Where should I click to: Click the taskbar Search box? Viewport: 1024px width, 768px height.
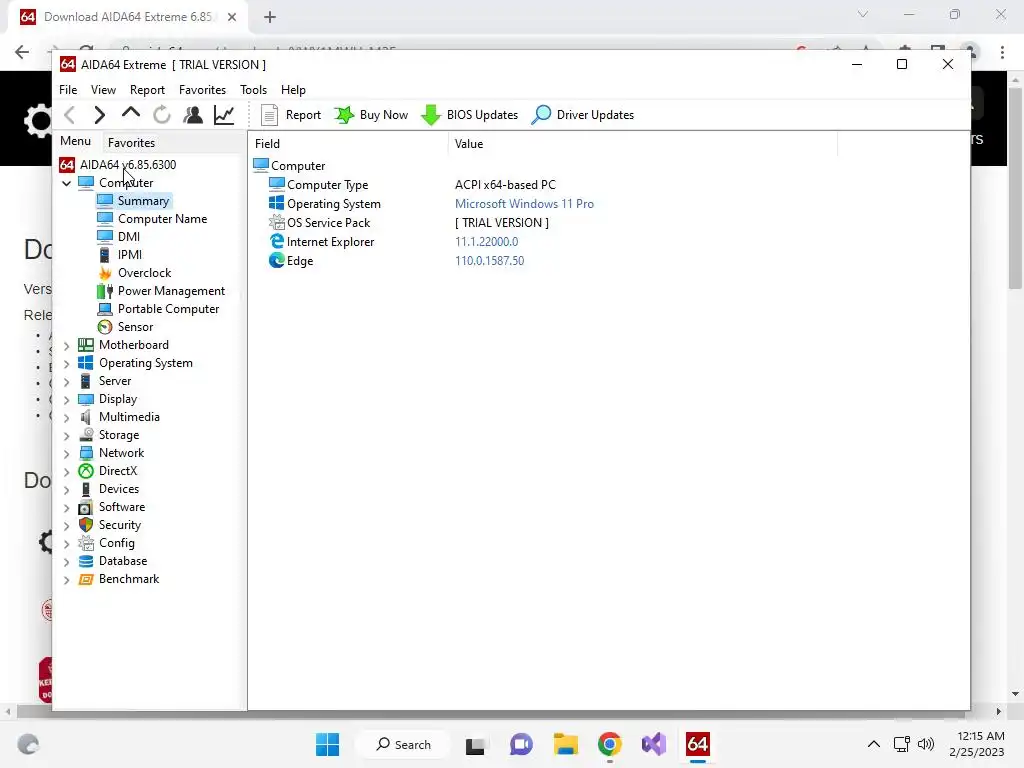(404, 744)
